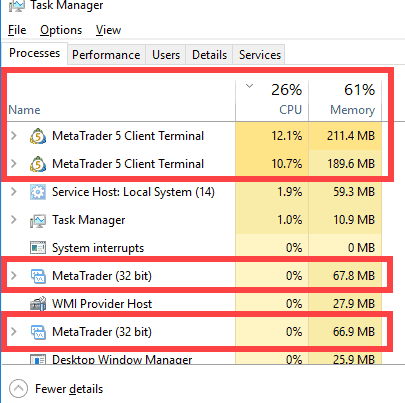The height and width of the screenshot is (403, 405).
Task: Click the WMI Provider Host icon
Action: point(38,304)
